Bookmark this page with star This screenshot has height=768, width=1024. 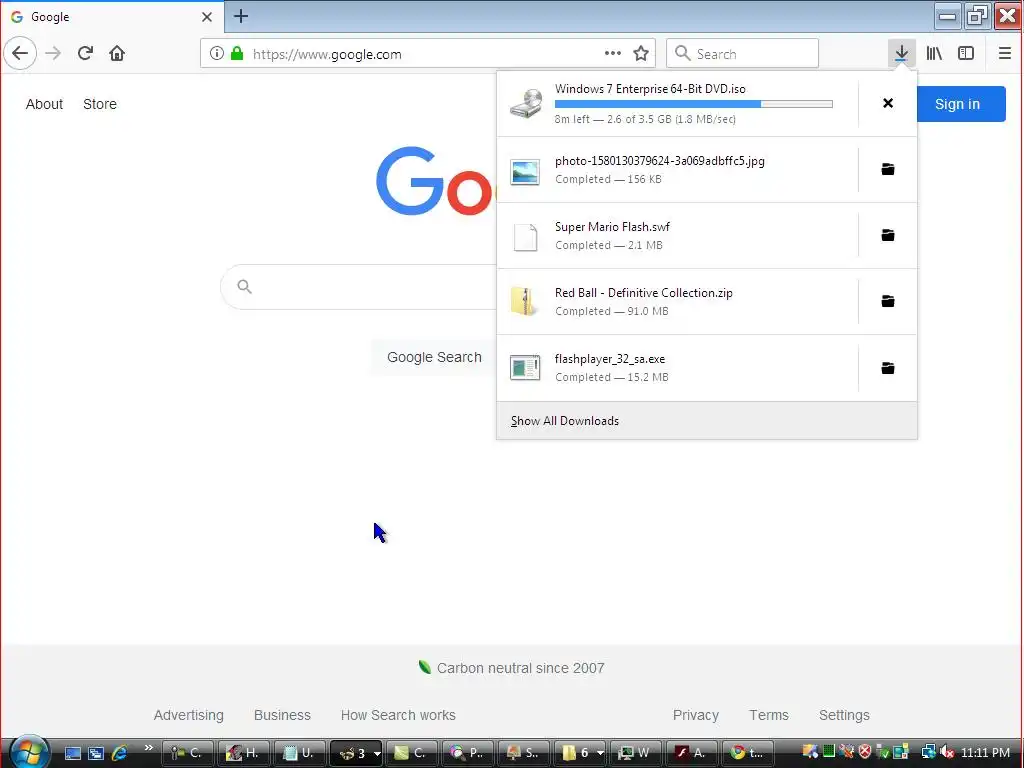[641, 54]
